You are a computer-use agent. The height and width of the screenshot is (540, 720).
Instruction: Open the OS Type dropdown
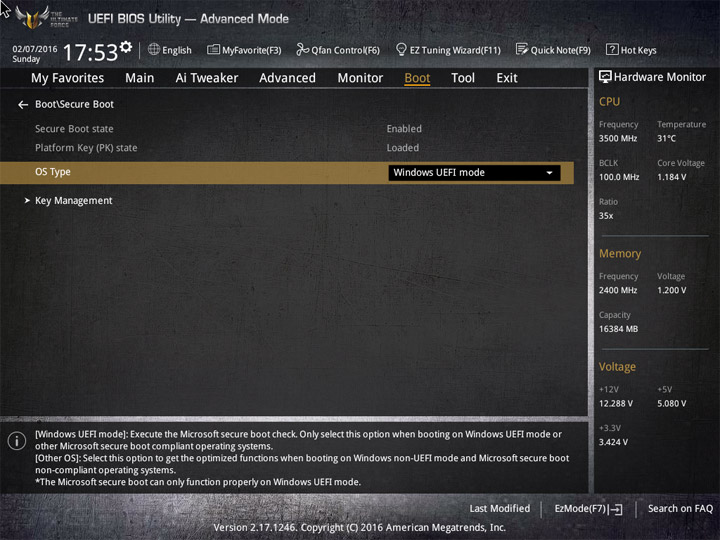click(474, 173)
